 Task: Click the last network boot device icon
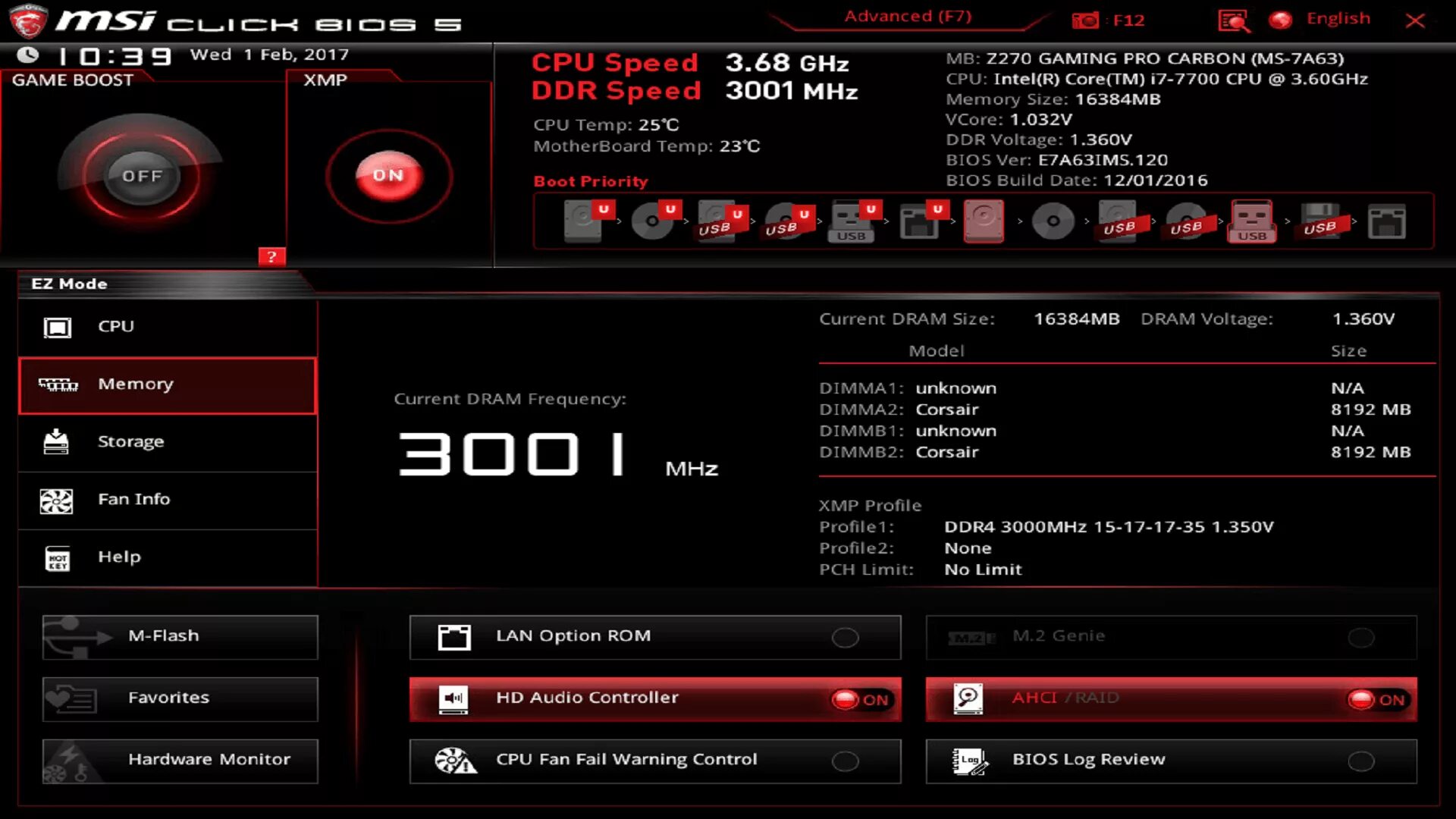coord(1386,221)
